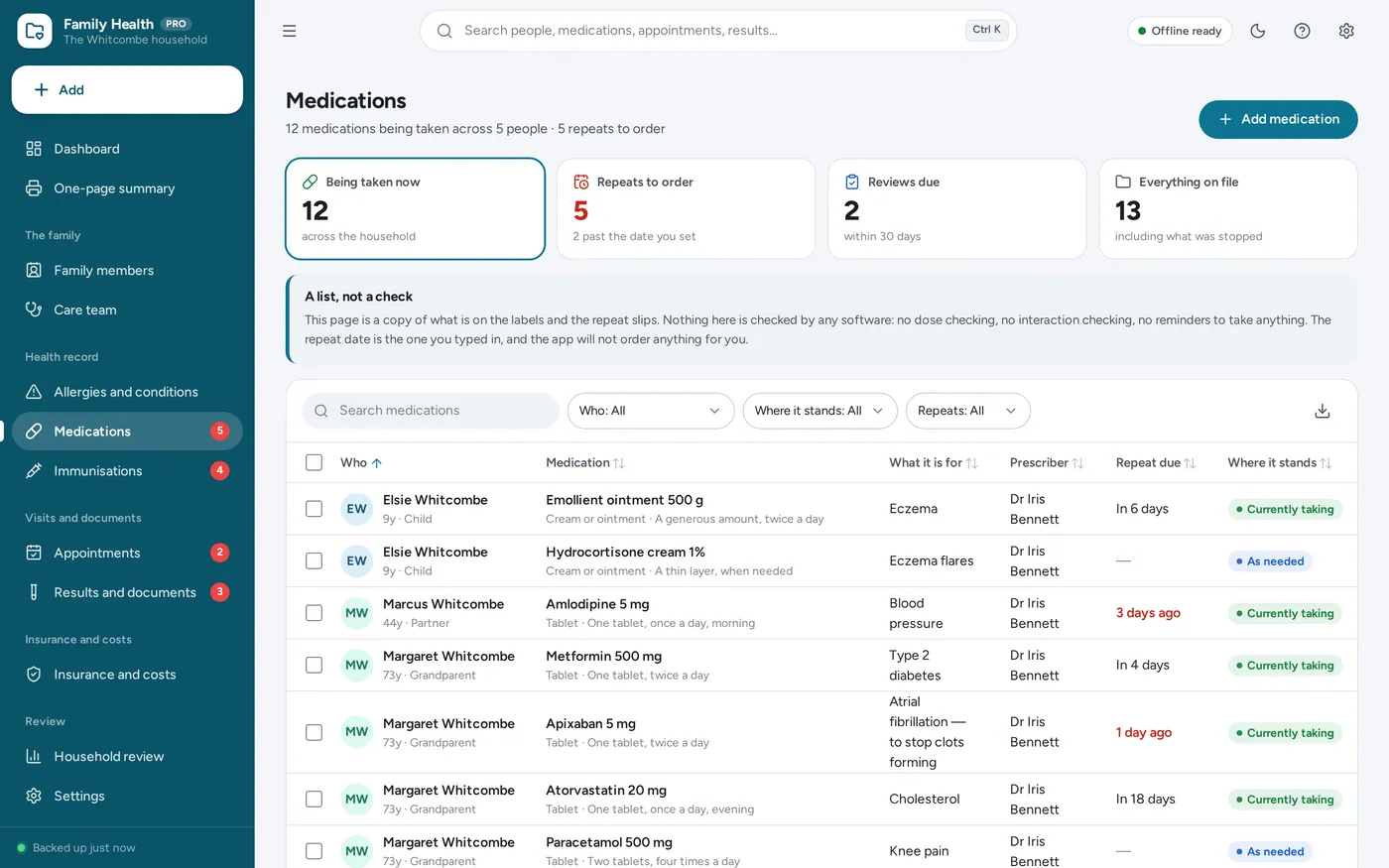Select the Reviews due card
The height and width of the screenshot is (868, 1389).
[x=956, y=208]
